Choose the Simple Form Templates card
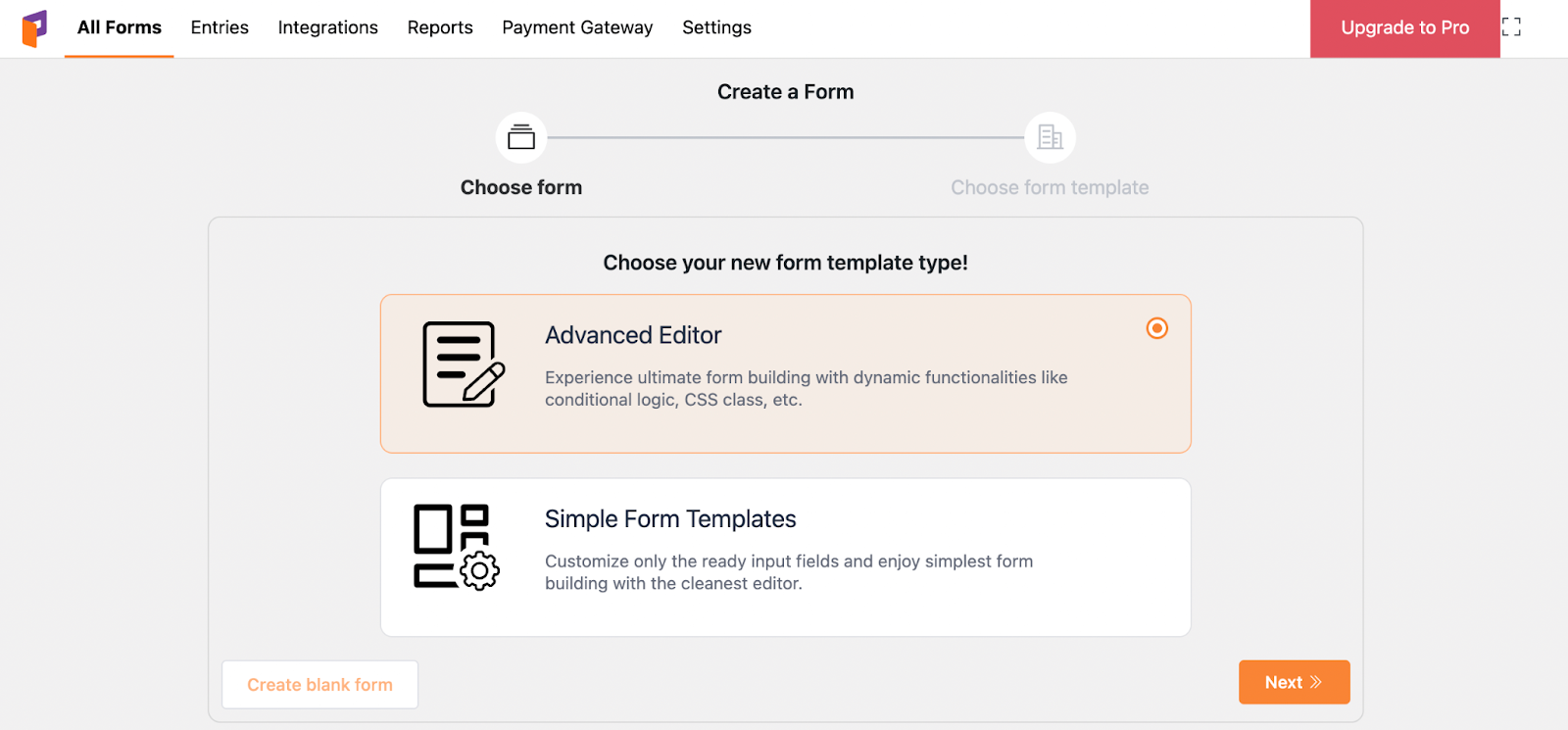This screenshot has height=730, width=1568. [786, 558]
